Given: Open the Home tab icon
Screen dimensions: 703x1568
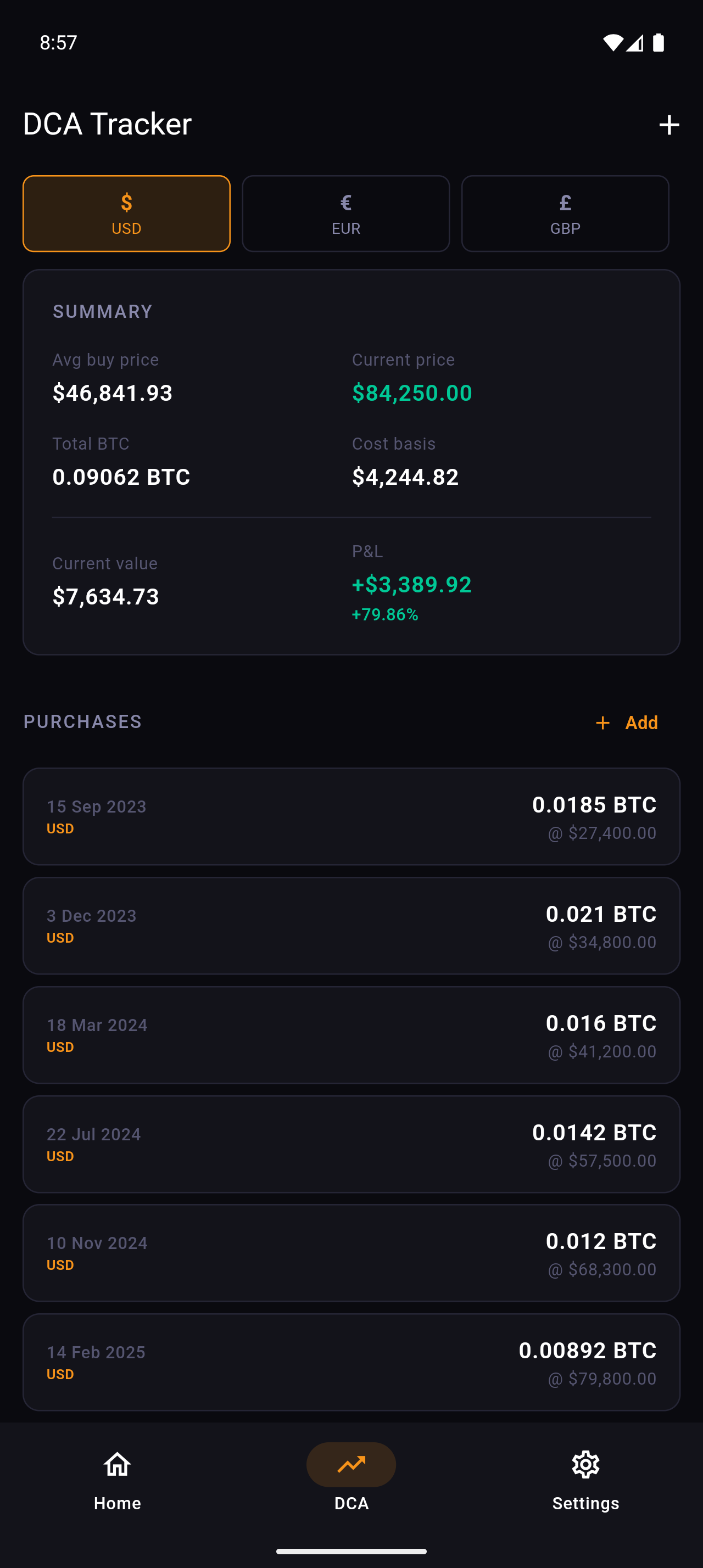Looking at the screenshot, I should click(118, 1464).
